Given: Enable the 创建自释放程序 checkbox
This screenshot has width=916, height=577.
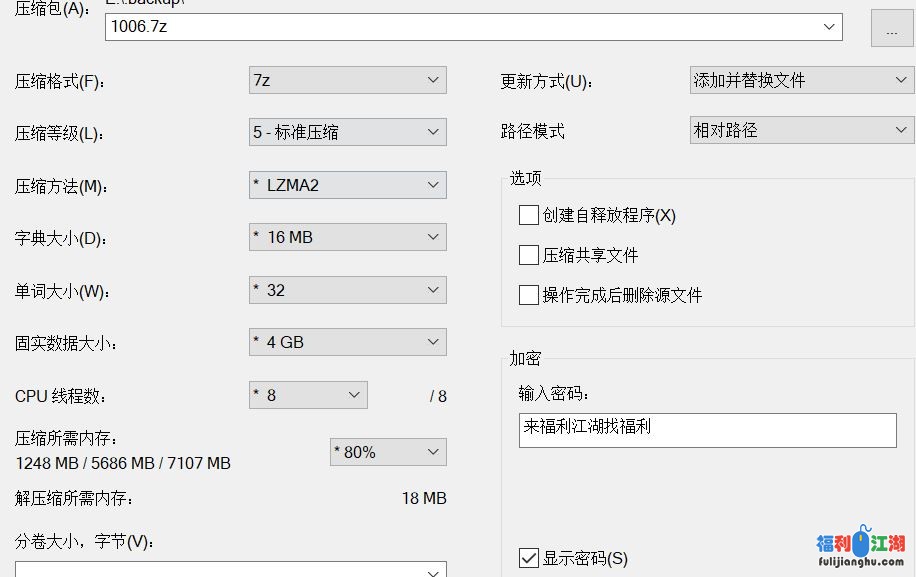Looking at the screenshot, I should [529, 215].
